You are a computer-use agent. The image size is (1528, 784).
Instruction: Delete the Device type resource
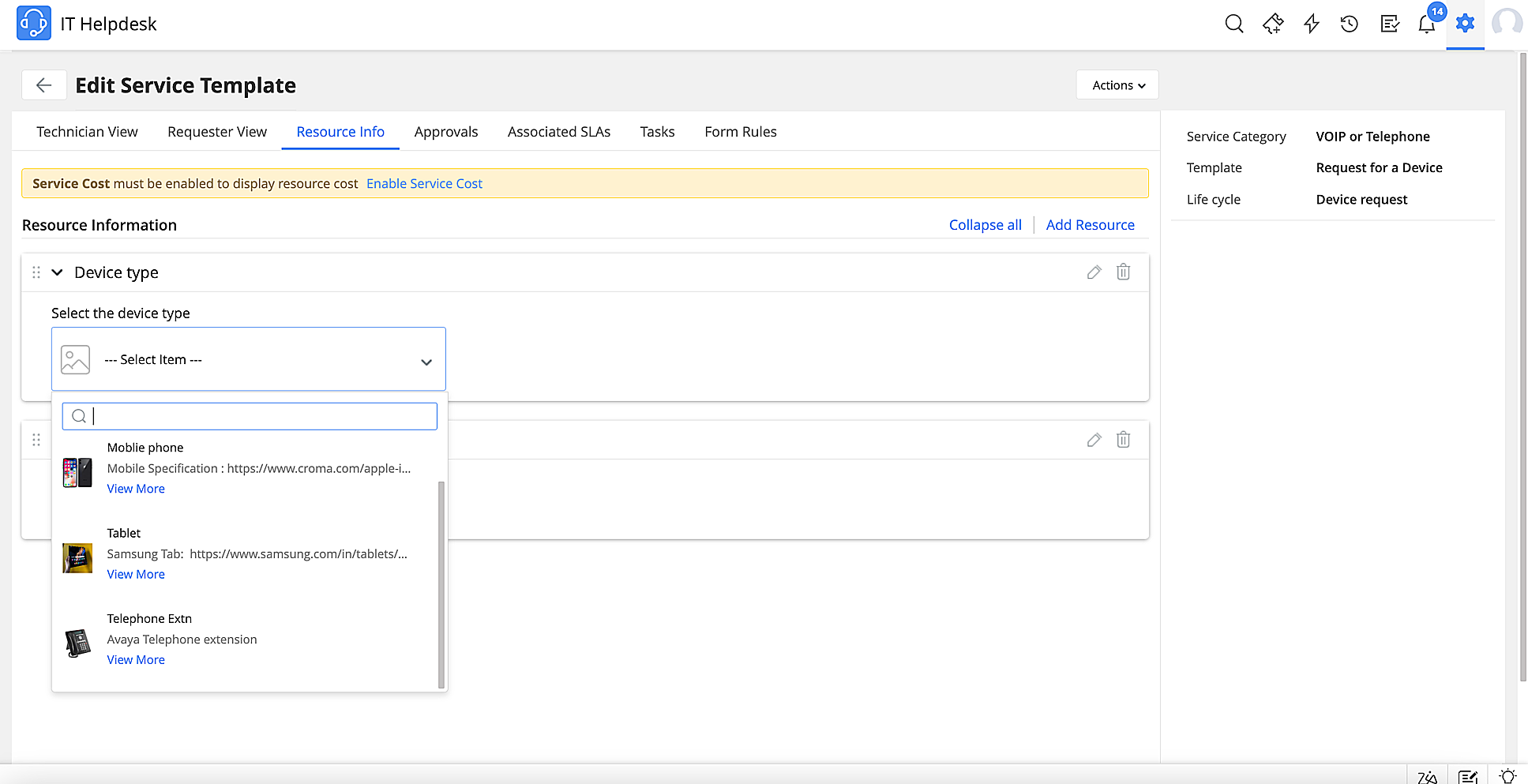(1123, 272)
